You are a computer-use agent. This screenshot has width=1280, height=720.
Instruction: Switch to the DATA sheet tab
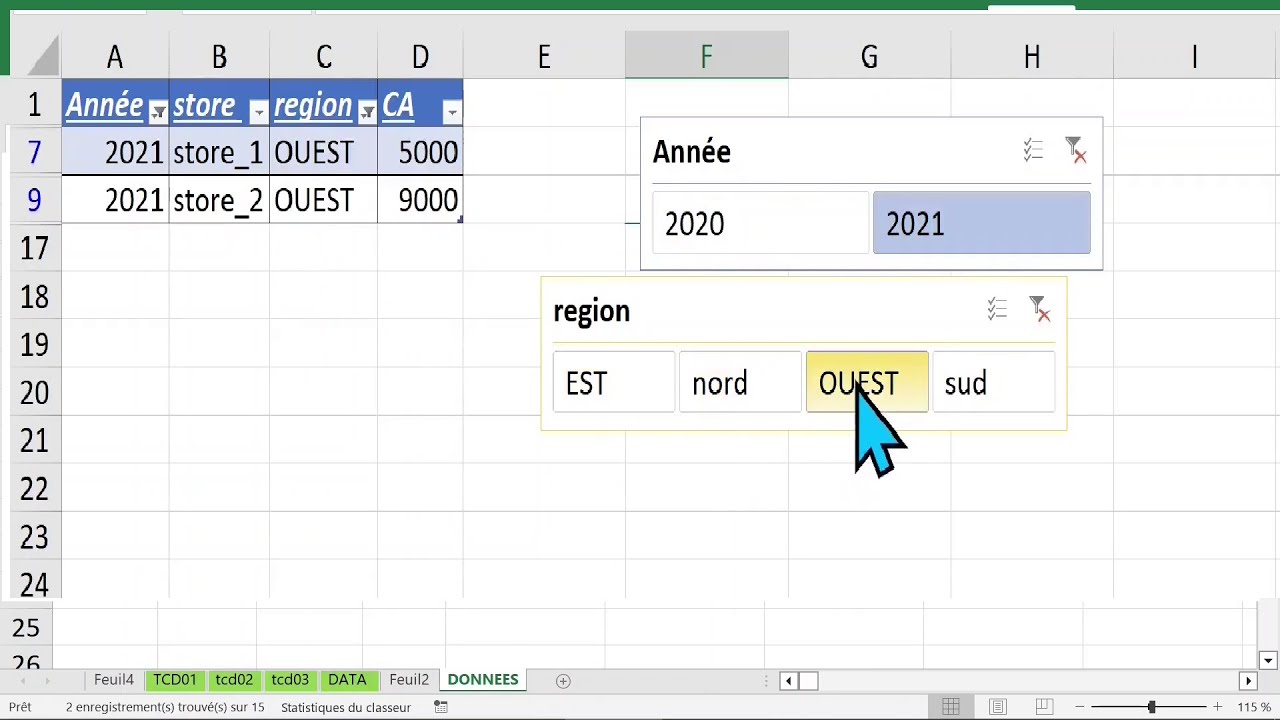(347, 680)
